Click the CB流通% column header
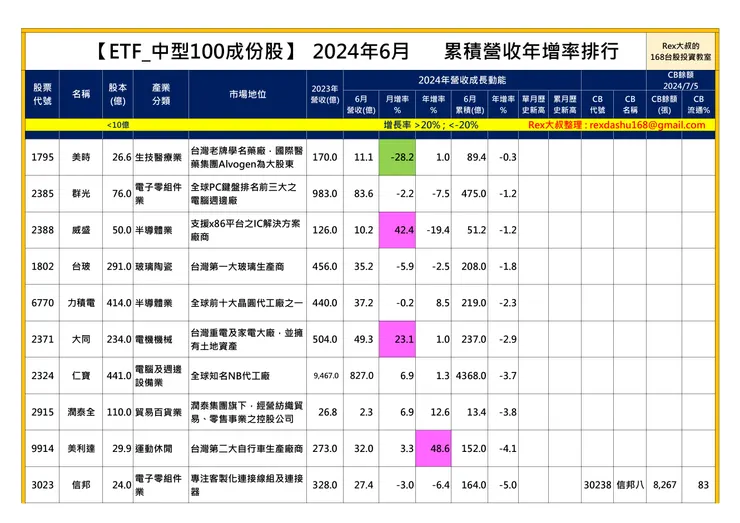 tap(698, 104)
